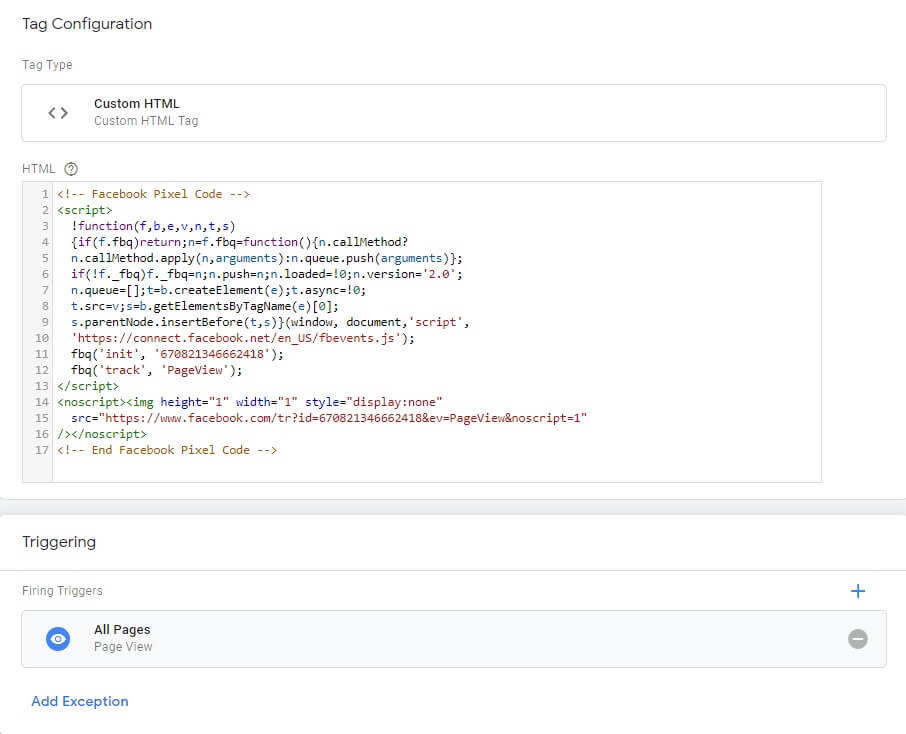Click the Firing Triggers label

click(62, 591)
